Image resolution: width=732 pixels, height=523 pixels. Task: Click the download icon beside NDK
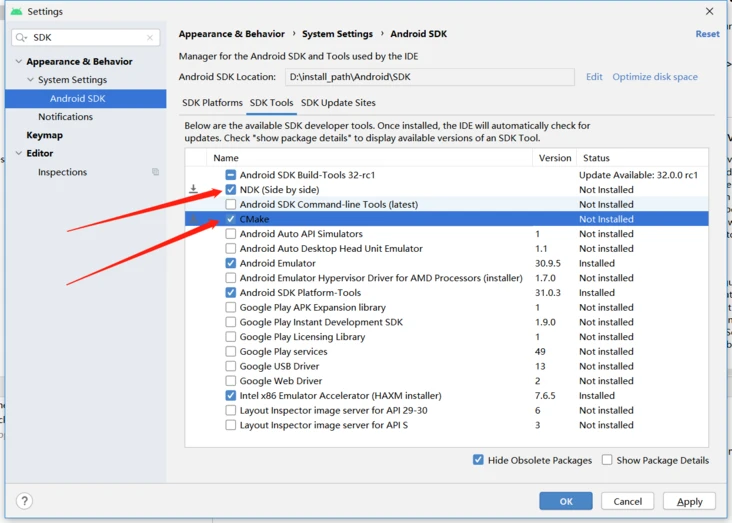click(x=193, y=189)
